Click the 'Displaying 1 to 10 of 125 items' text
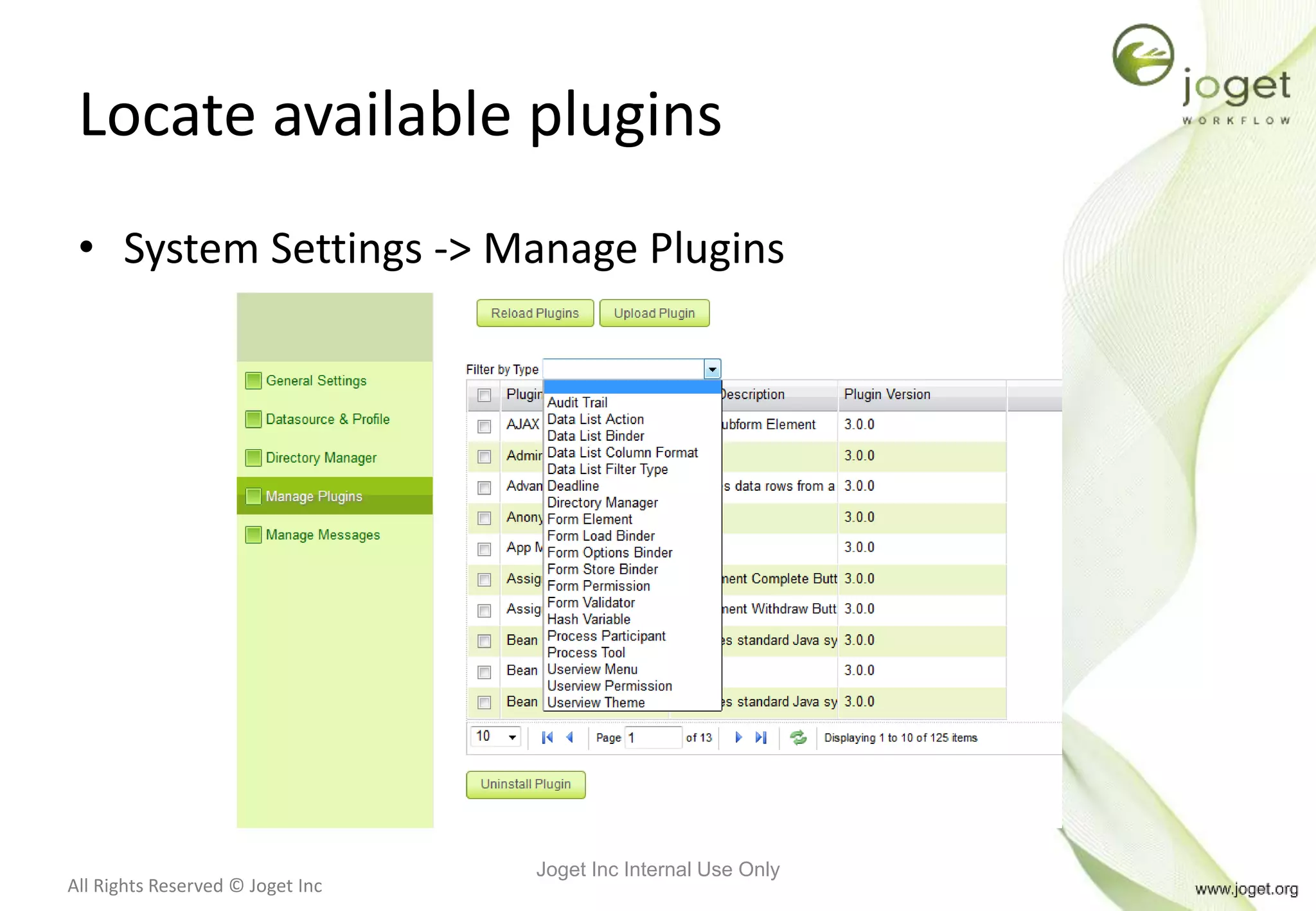The width and height of the screenshot is (1316, 911). (900, 738)
